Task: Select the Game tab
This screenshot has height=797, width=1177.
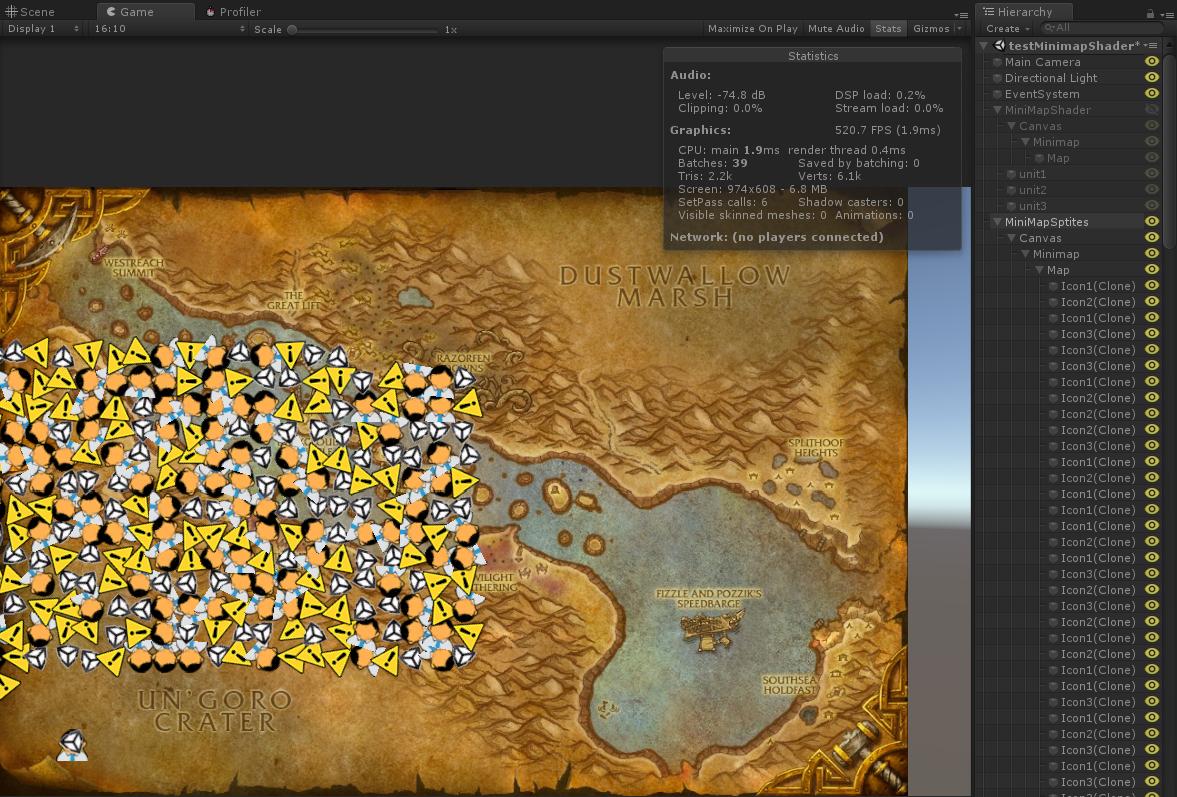Action: [x=146, y=12]
